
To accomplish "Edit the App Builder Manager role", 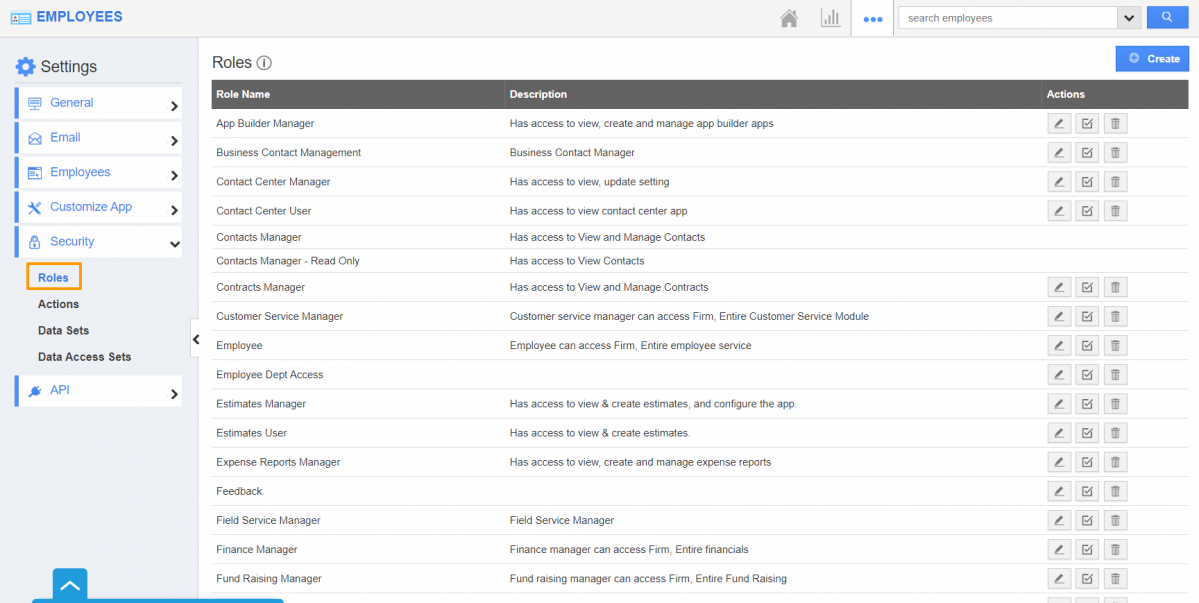I will (x=1058, y=124).
